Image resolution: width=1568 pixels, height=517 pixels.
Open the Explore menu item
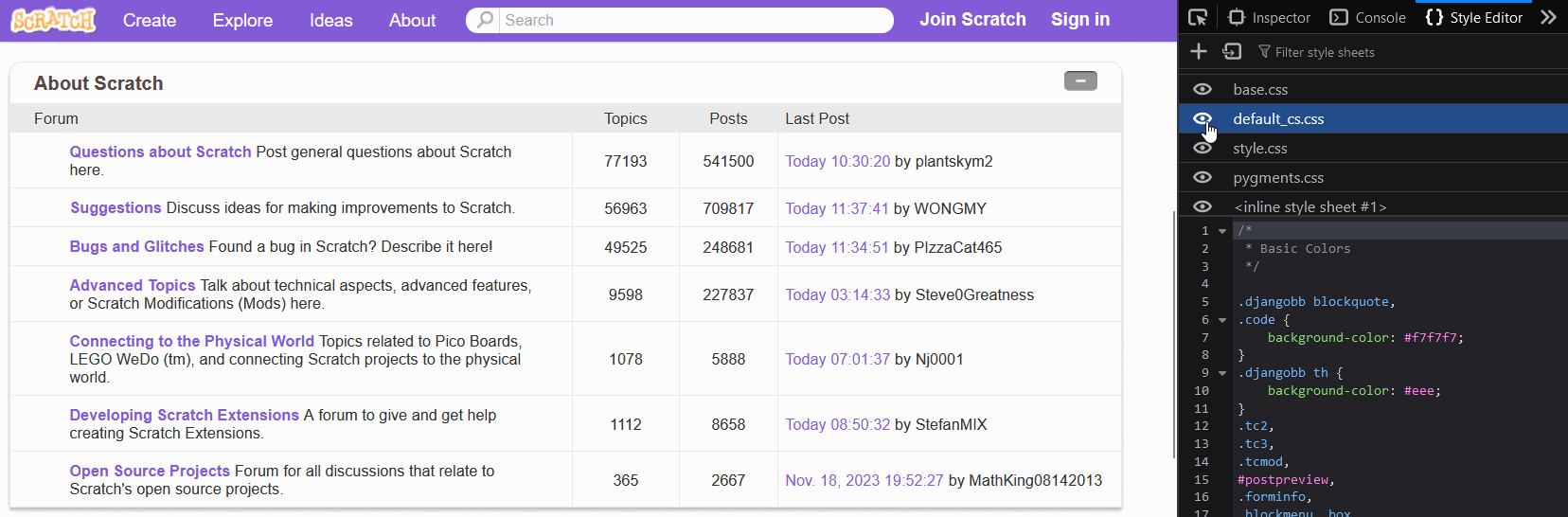point(242,20)
